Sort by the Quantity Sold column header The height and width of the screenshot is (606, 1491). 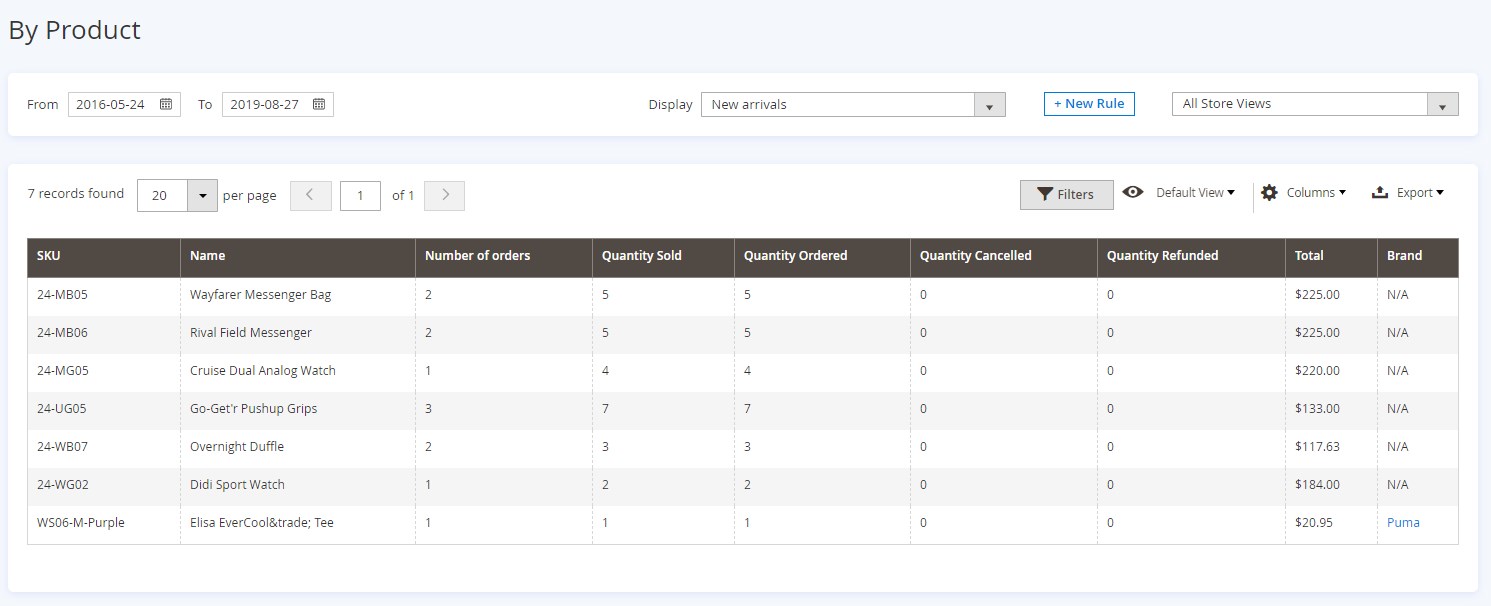[x=641, y=256]
